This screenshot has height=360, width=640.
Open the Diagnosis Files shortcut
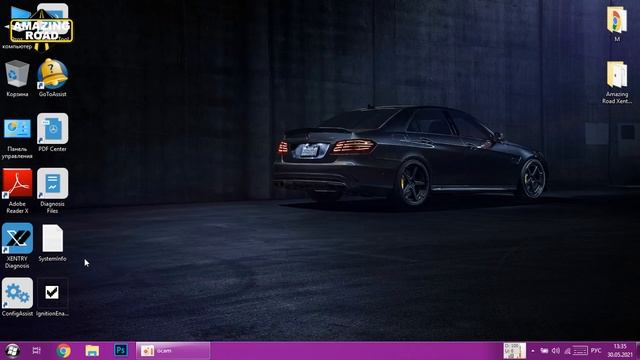52,191
